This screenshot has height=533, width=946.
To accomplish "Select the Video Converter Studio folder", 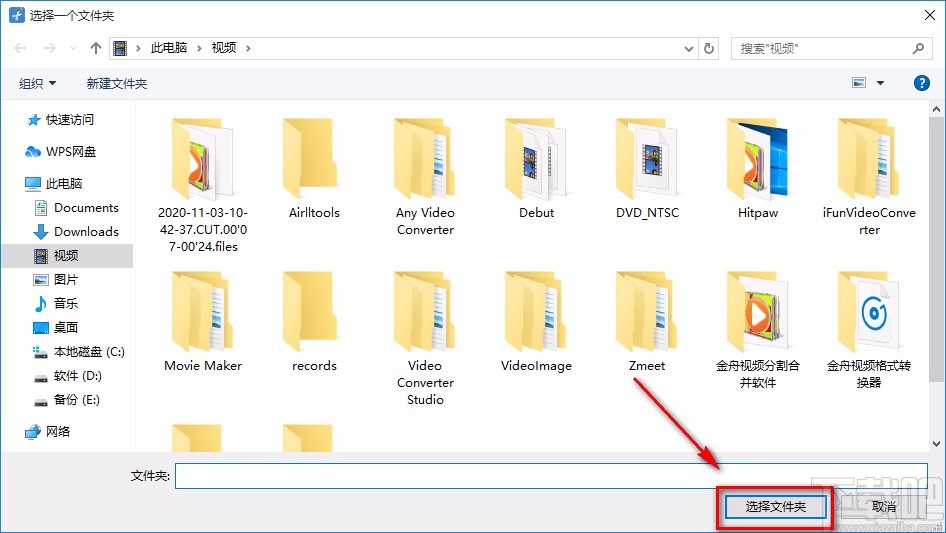I will click(x=425, y=338).
